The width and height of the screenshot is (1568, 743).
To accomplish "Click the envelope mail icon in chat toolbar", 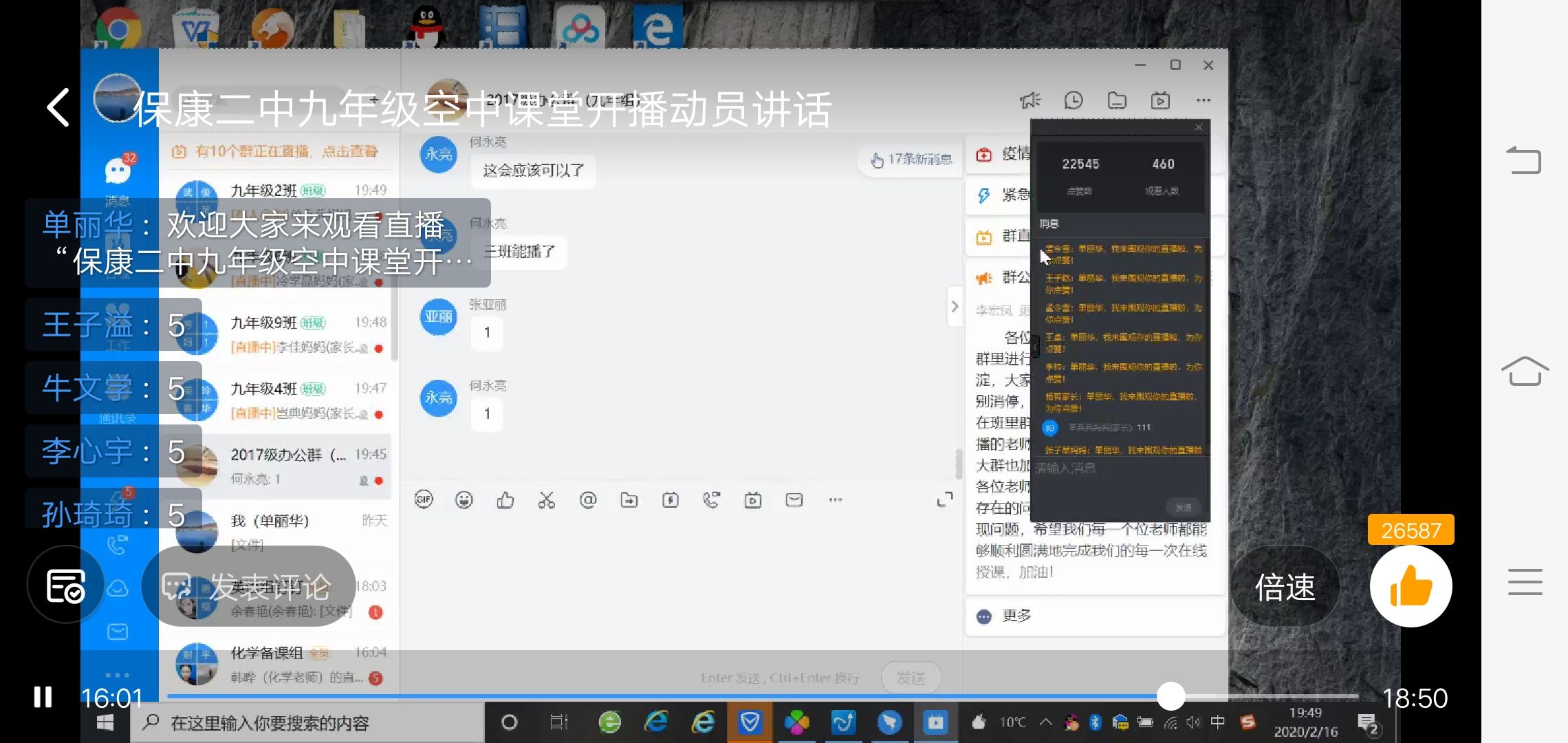I will click(x=794, y=500).
